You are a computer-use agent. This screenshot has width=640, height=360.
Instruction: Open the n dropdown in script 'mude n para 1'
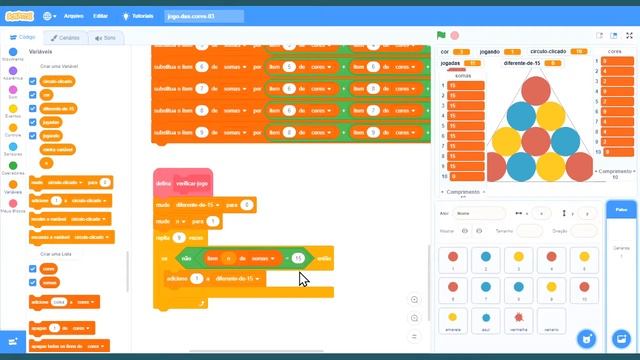click(x=180, y=221)
